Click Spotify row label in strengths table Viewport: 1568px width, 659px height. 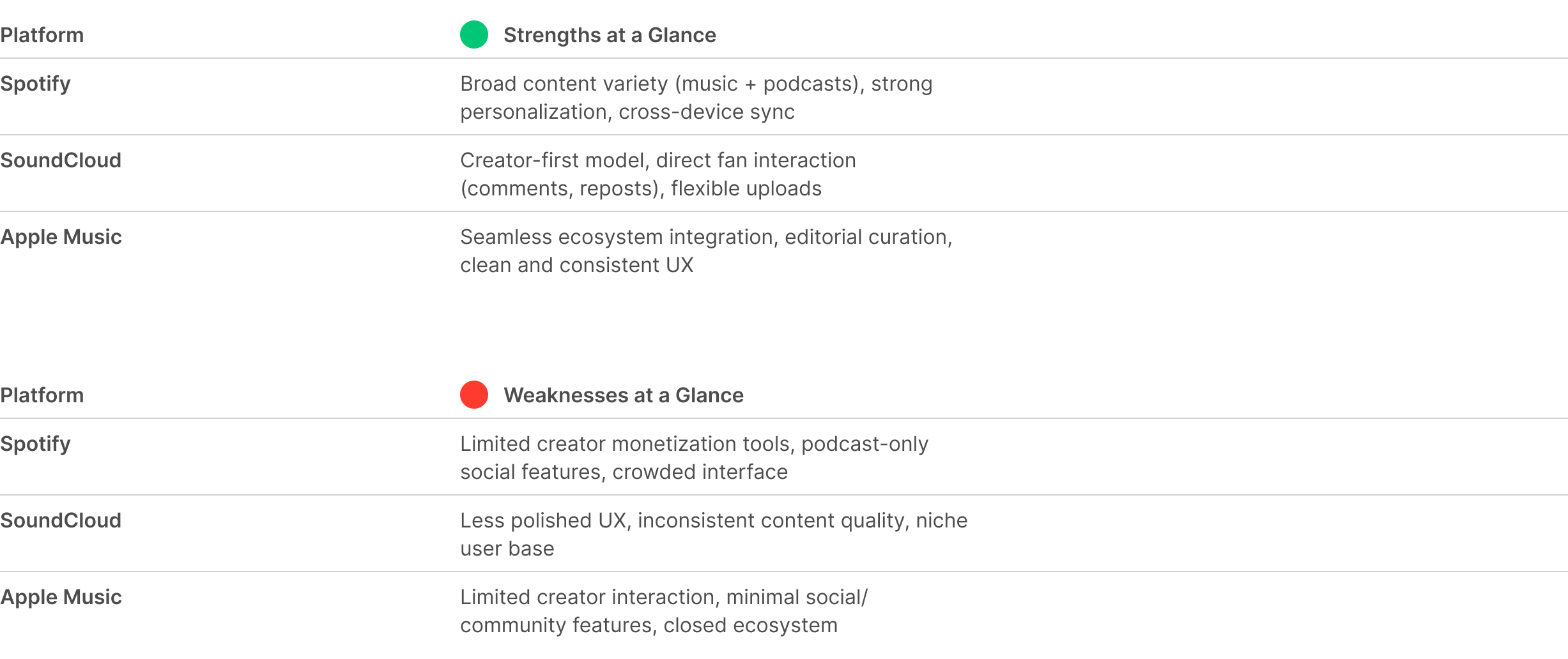point(36,84)
